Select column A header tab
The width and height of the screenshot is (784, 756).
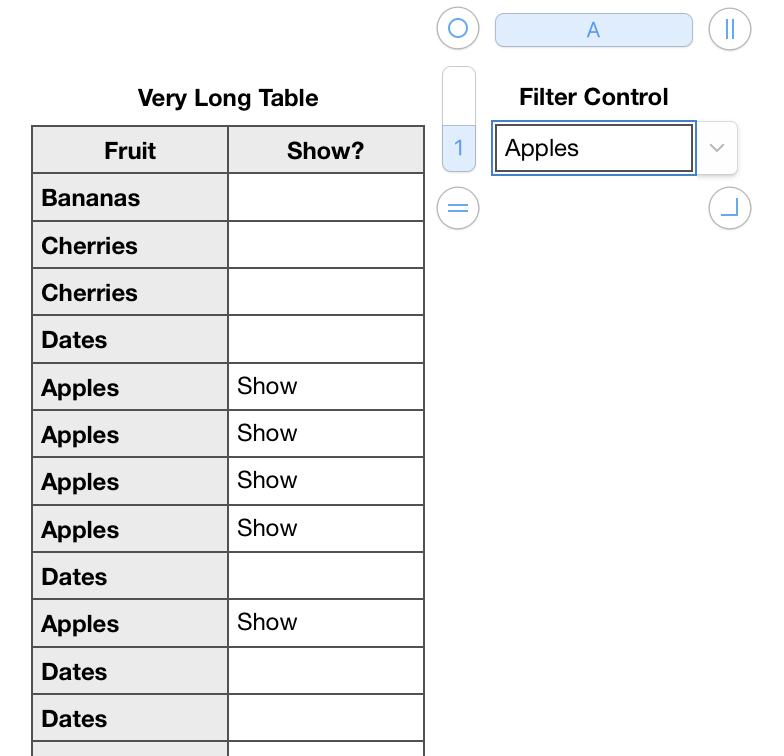(593, 30)
